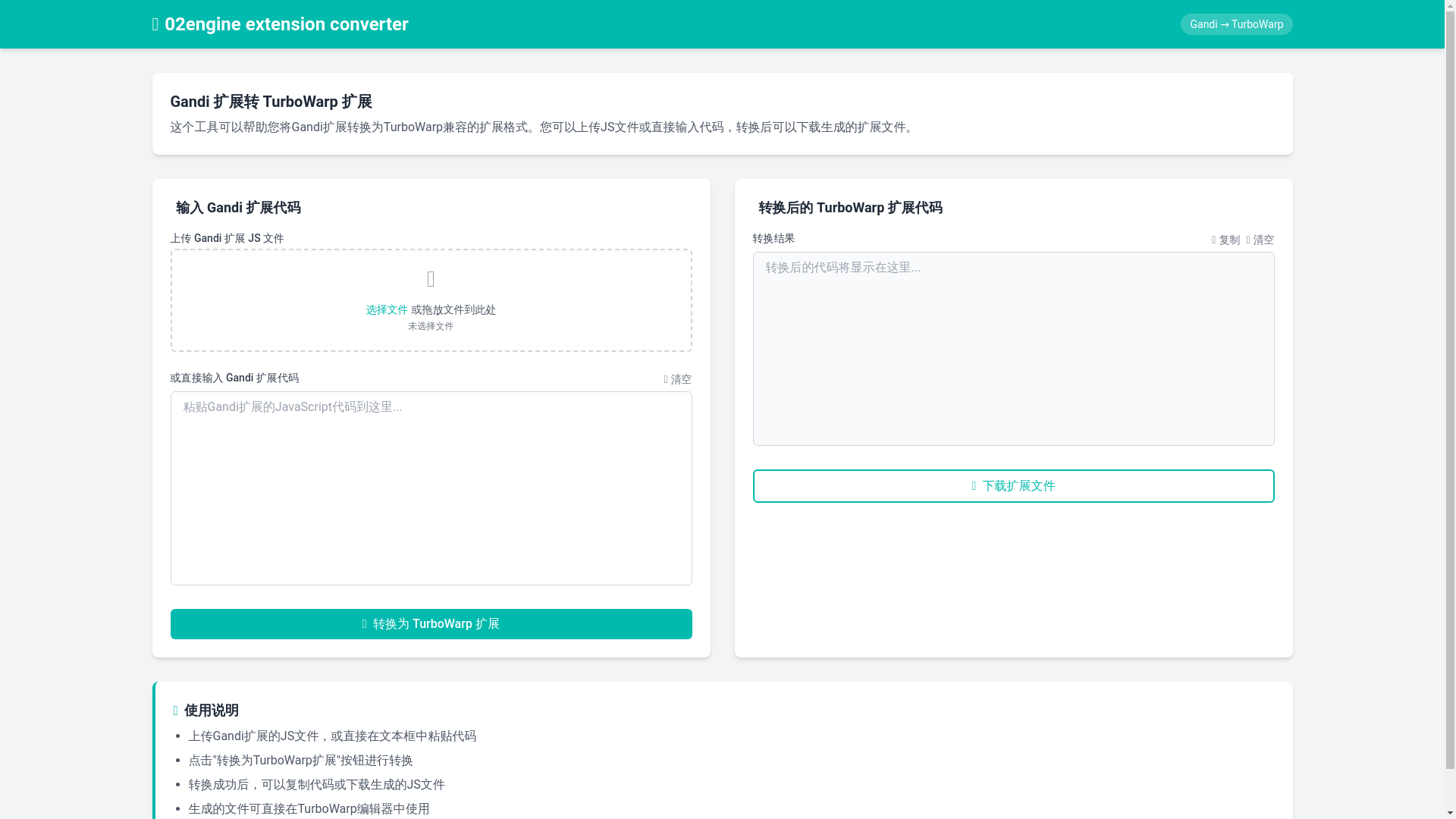1456x819 pixels.
Task: Click the upload icon in the drop zone
Action: pyautogui.click(x=431, y=279)
